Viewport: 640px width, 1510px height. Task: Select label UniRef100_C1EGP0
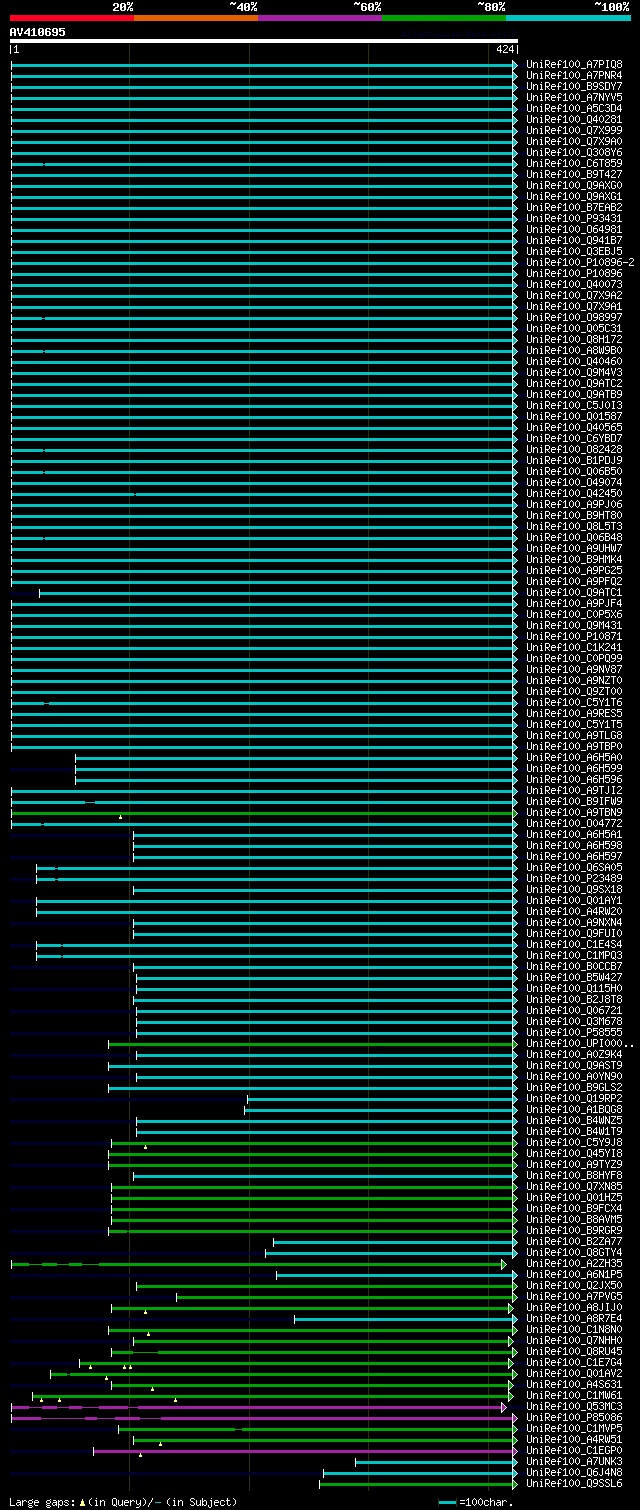click(x=574, y=1450)
